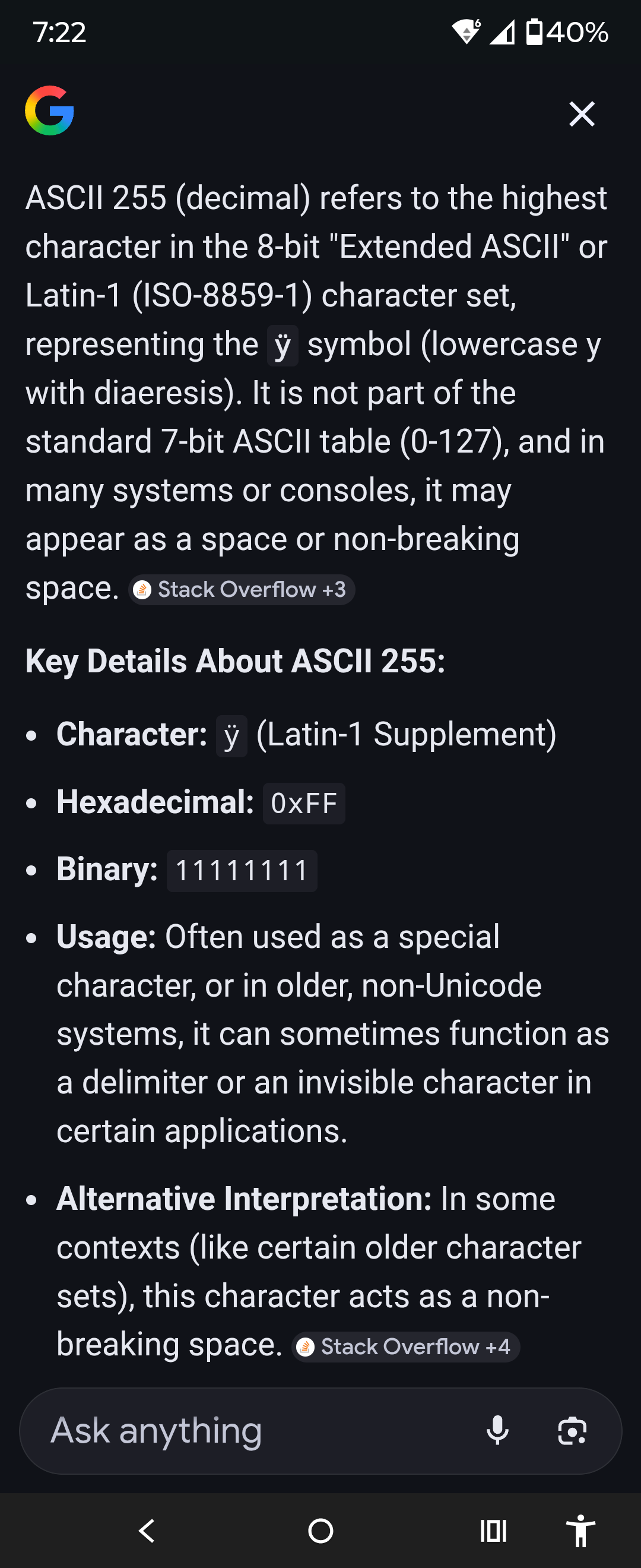This screenshot has width=641, height=1568.
Task: Start voice search with the microphone icon
Action: pos(497,1430)
